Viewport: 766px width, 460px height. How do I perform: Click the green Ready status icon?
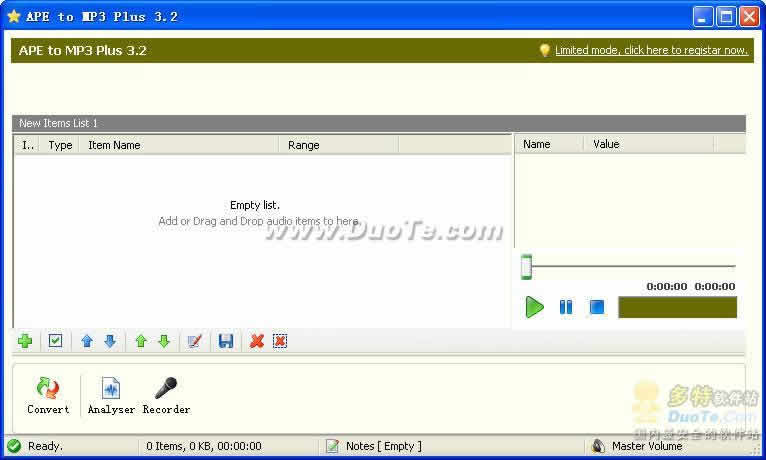[14, 446]
